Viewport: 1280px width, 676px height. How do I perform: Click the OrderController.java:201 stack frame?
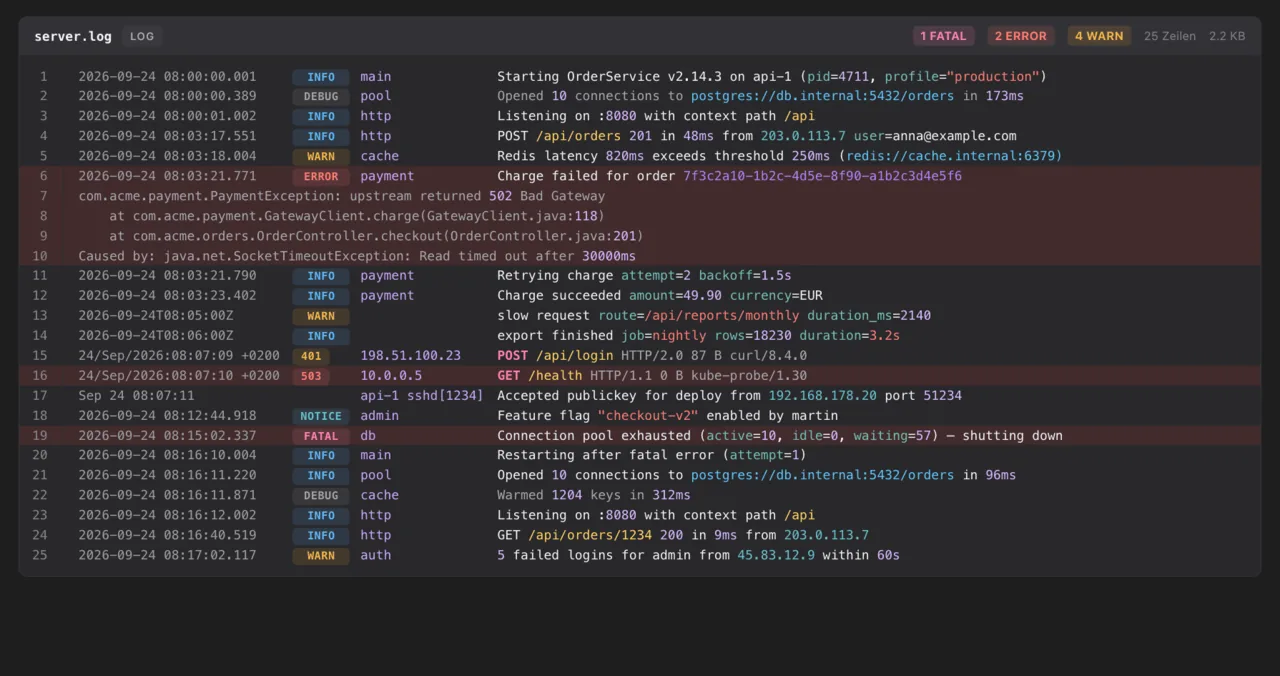(x=376, y=236)
